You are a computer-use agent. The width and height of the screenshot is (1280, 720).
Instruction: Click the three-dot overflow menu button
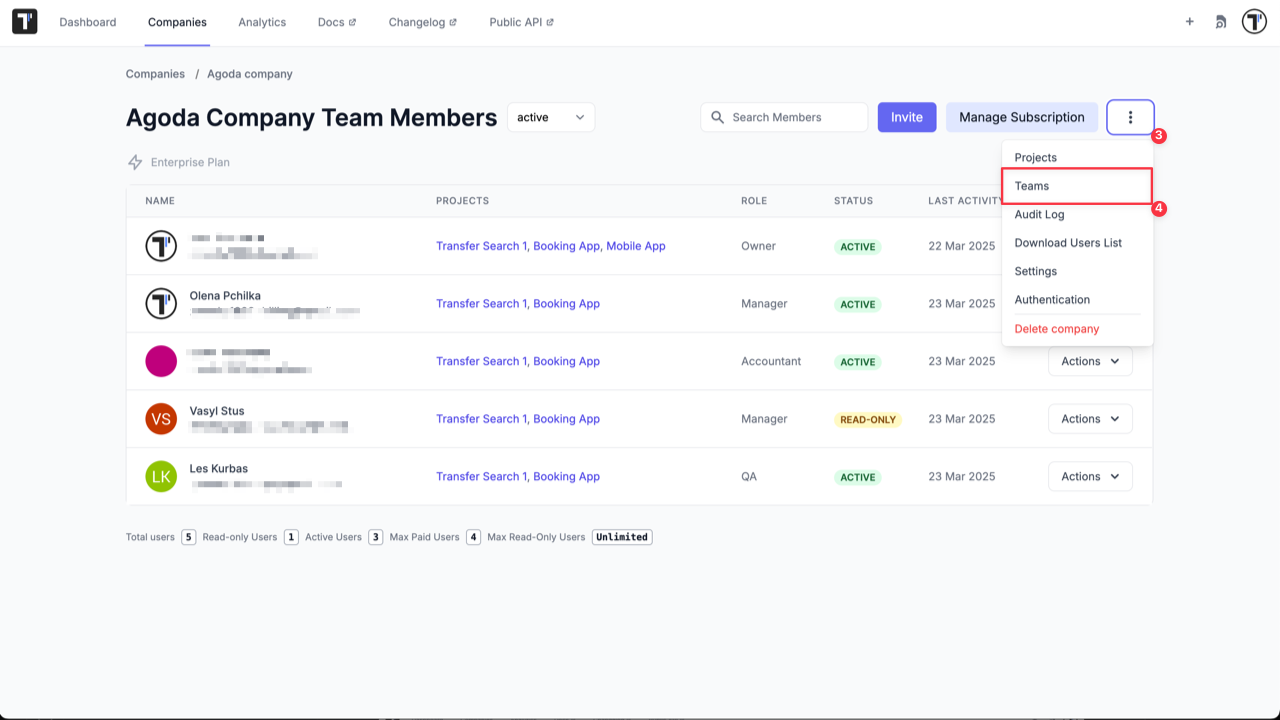coord(1130,117)
